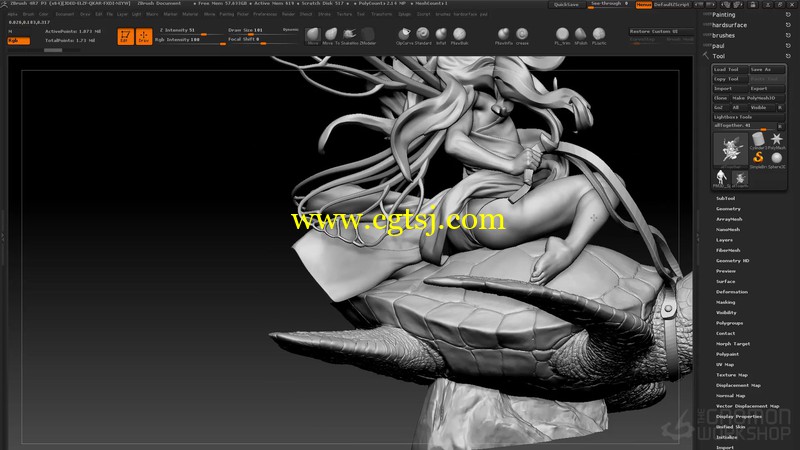800x450 pixels.
Task: Select the PlaceBak brush icon
Action: (459, 34)
